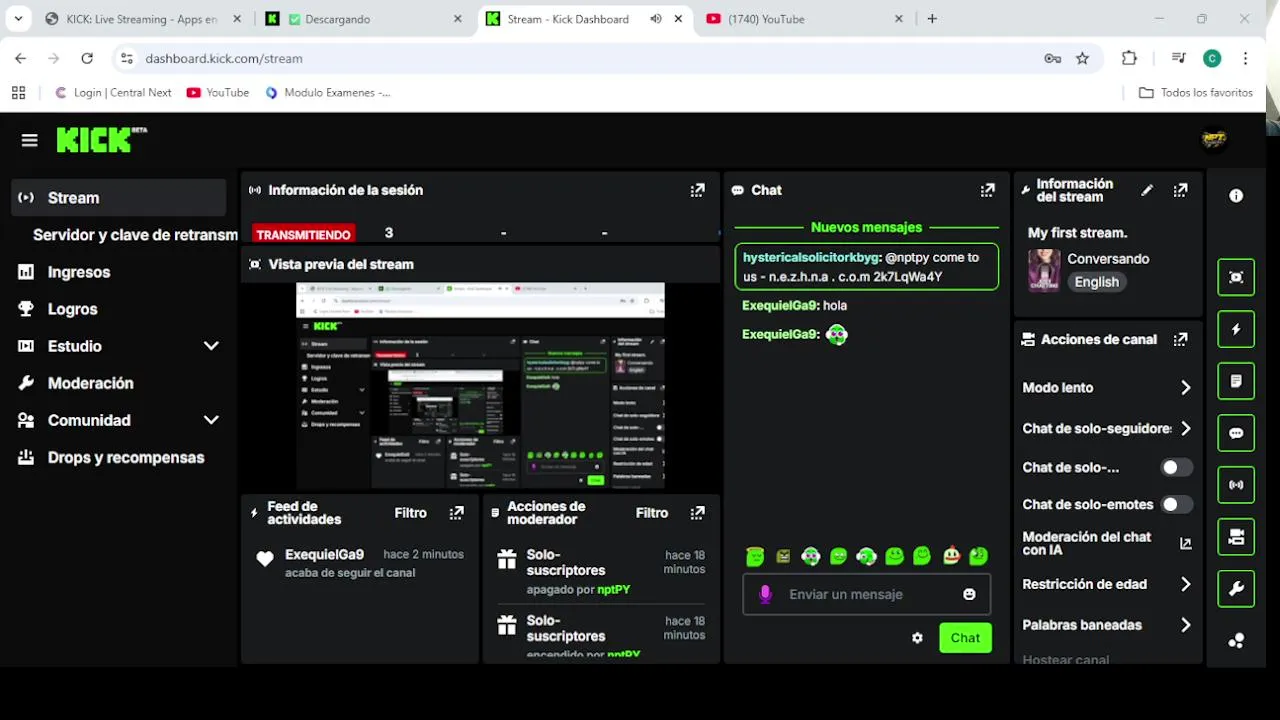Open Chrome extensions puzzle icon
Image resolution: width=1280 pixels, height=720 pixels.
1129,59
